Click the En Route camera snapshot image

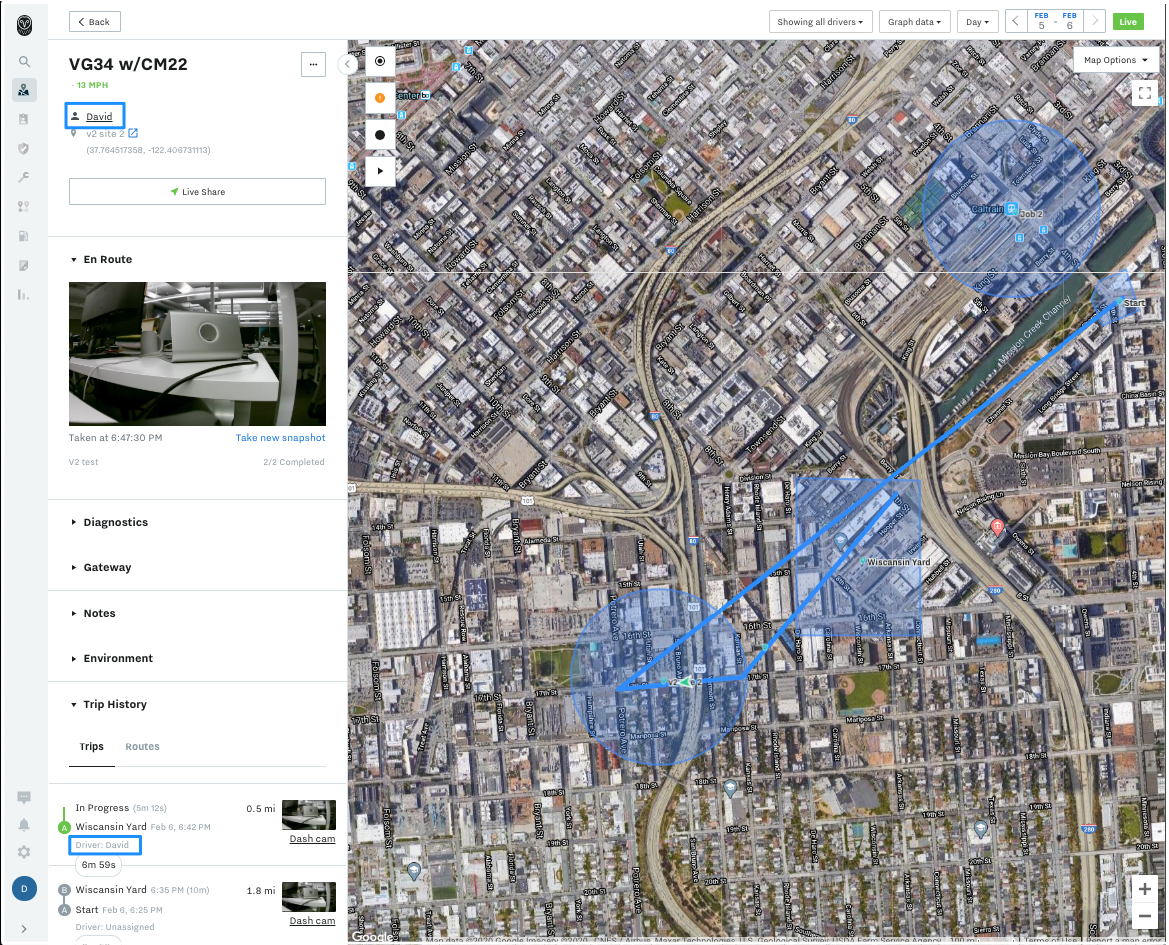(x=197, y=354)
